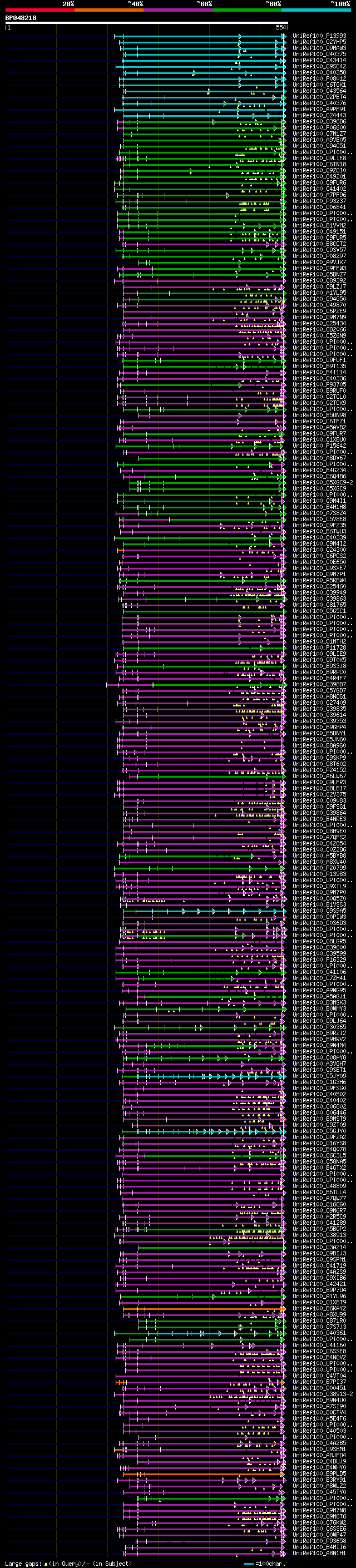Select hit label UniRef100_P13993
Screen dimensions: 356x1568
pos(319,36)
